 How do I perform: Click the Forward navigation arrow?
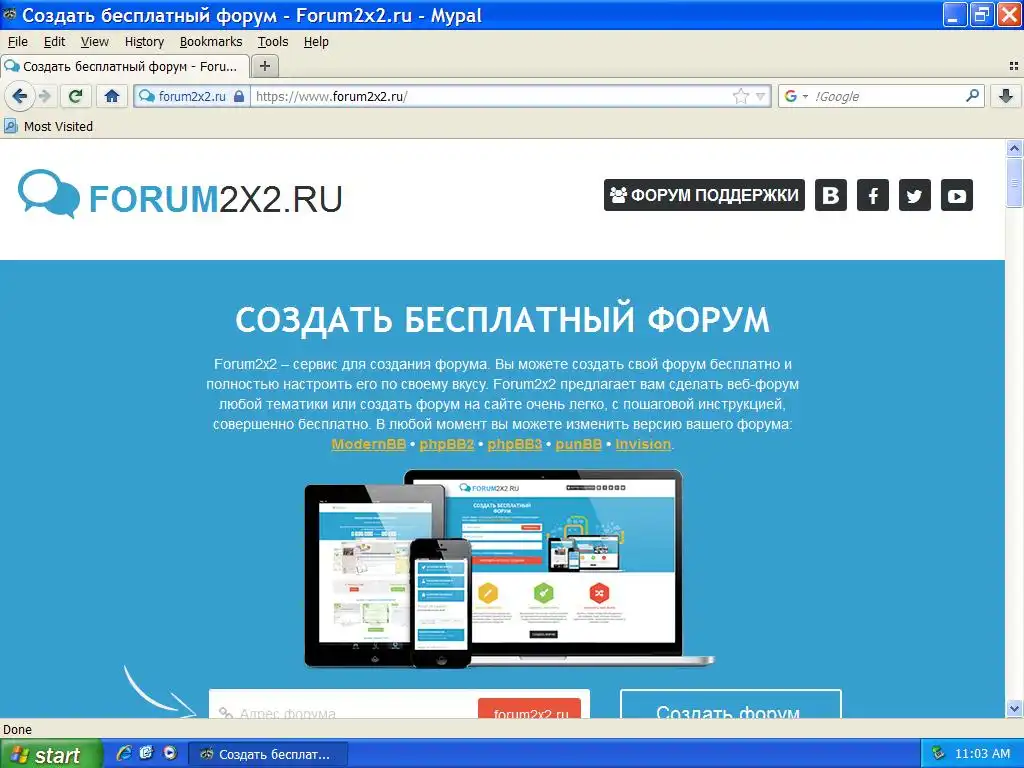point(45,97)
